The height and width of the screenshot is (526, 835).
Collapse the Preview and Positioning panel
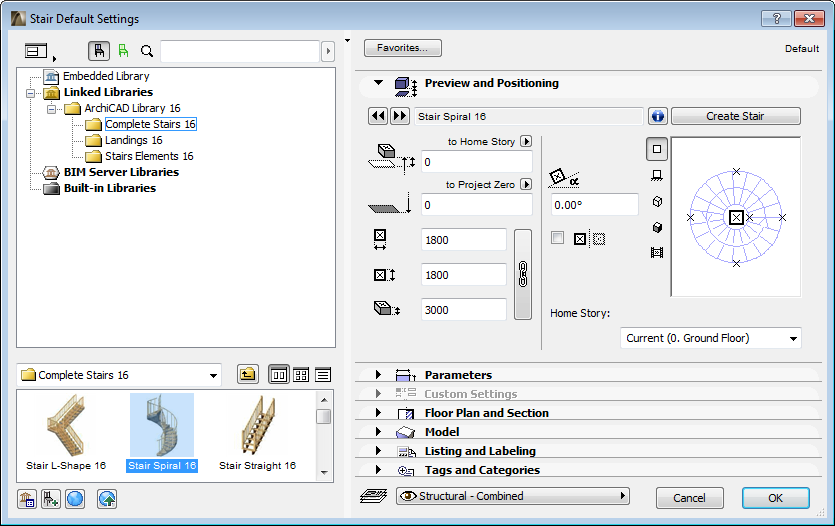coord(378,83)
